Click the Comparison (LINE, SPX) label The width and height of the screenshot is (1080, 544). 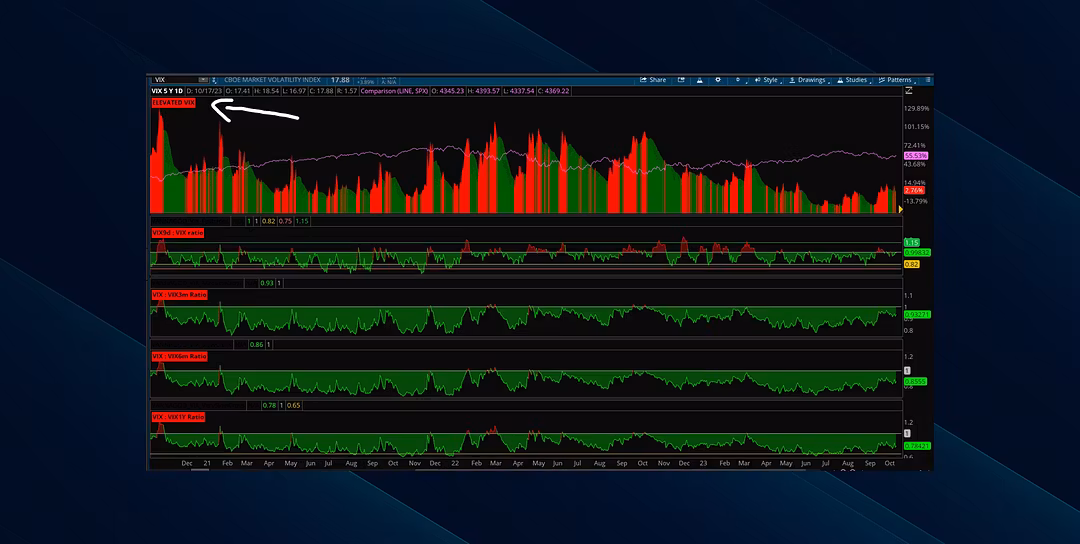click(x=395, y=91)
